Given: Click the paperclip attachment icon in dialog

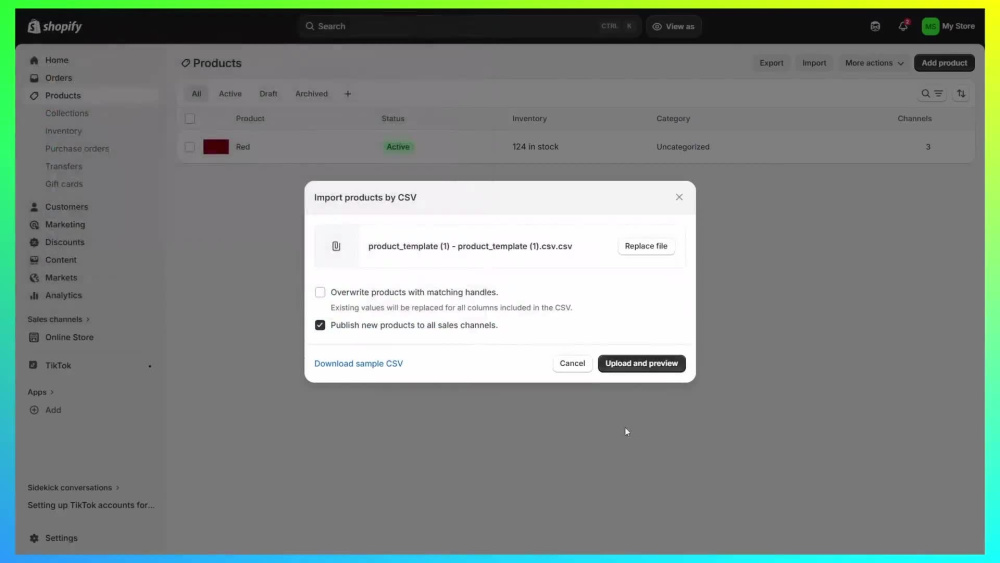Looking at the screenshot, I should click(336, 246).
